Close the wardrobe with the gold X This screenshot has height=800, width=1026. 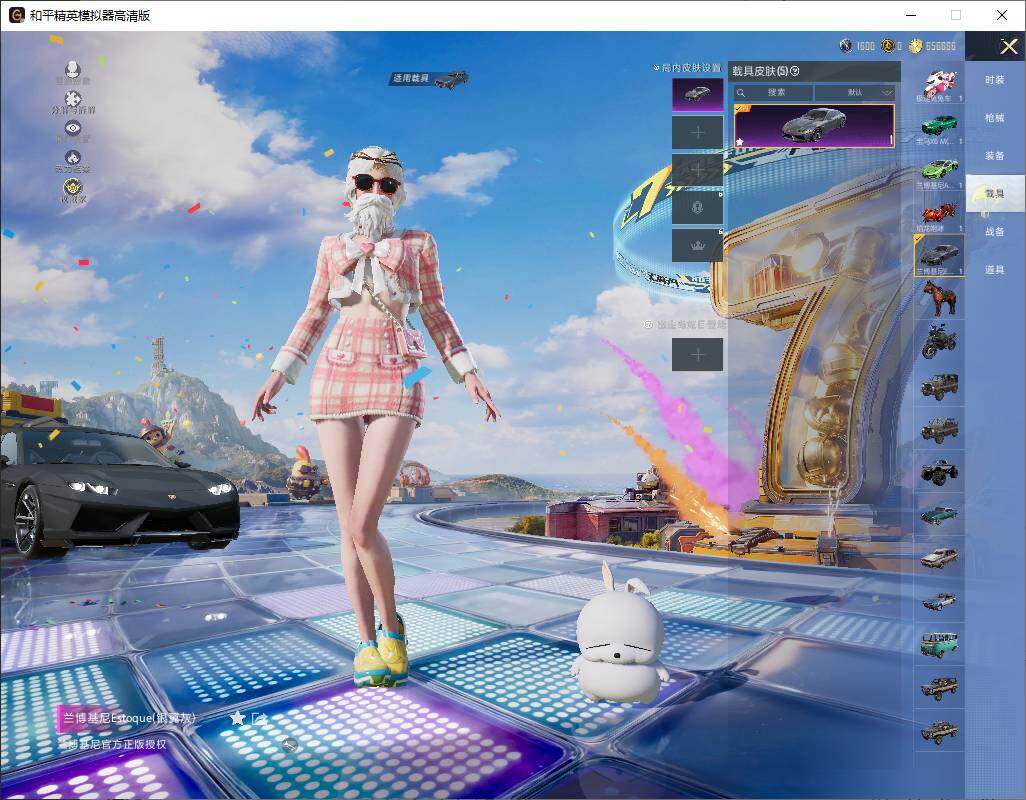click(x=1008, y=46)
